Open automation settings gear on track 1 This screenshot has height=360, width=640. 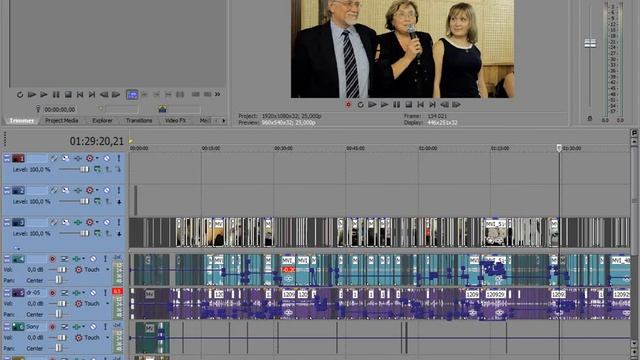tap(89, 158)
